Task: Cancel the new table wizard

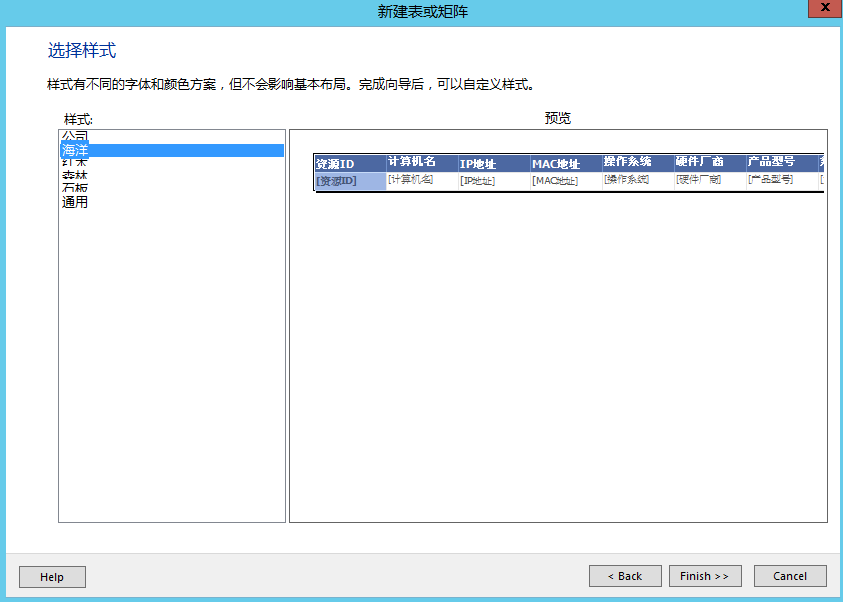Action: [790, 576]
